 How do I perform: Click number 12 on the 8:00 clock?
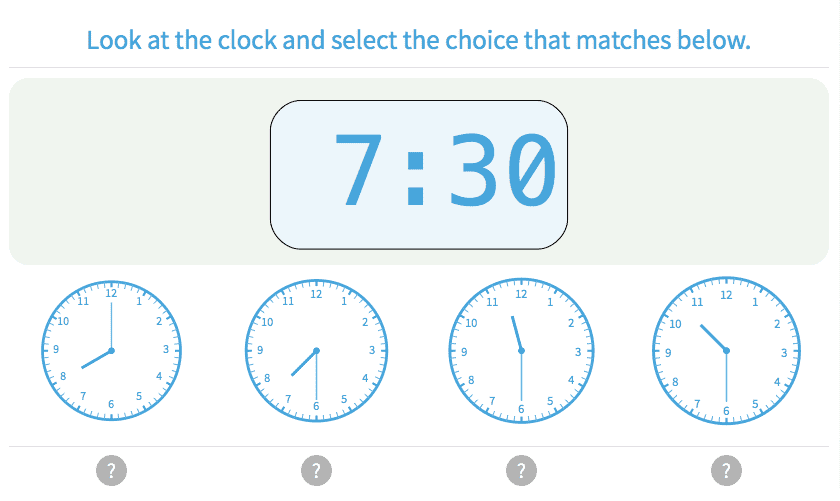point(111,294)
